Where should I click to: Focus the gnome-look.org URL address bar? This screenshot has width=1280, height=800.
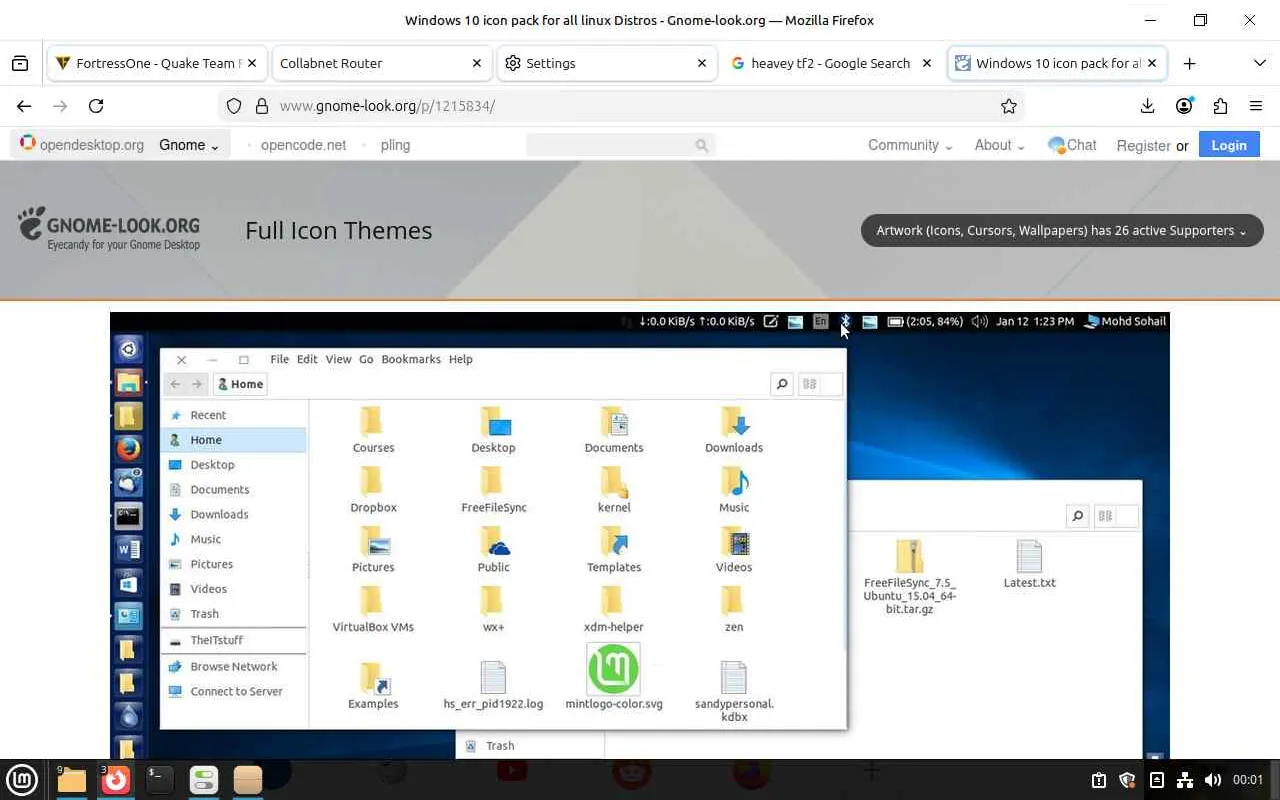pyautogui.click(x=621, y=106)
